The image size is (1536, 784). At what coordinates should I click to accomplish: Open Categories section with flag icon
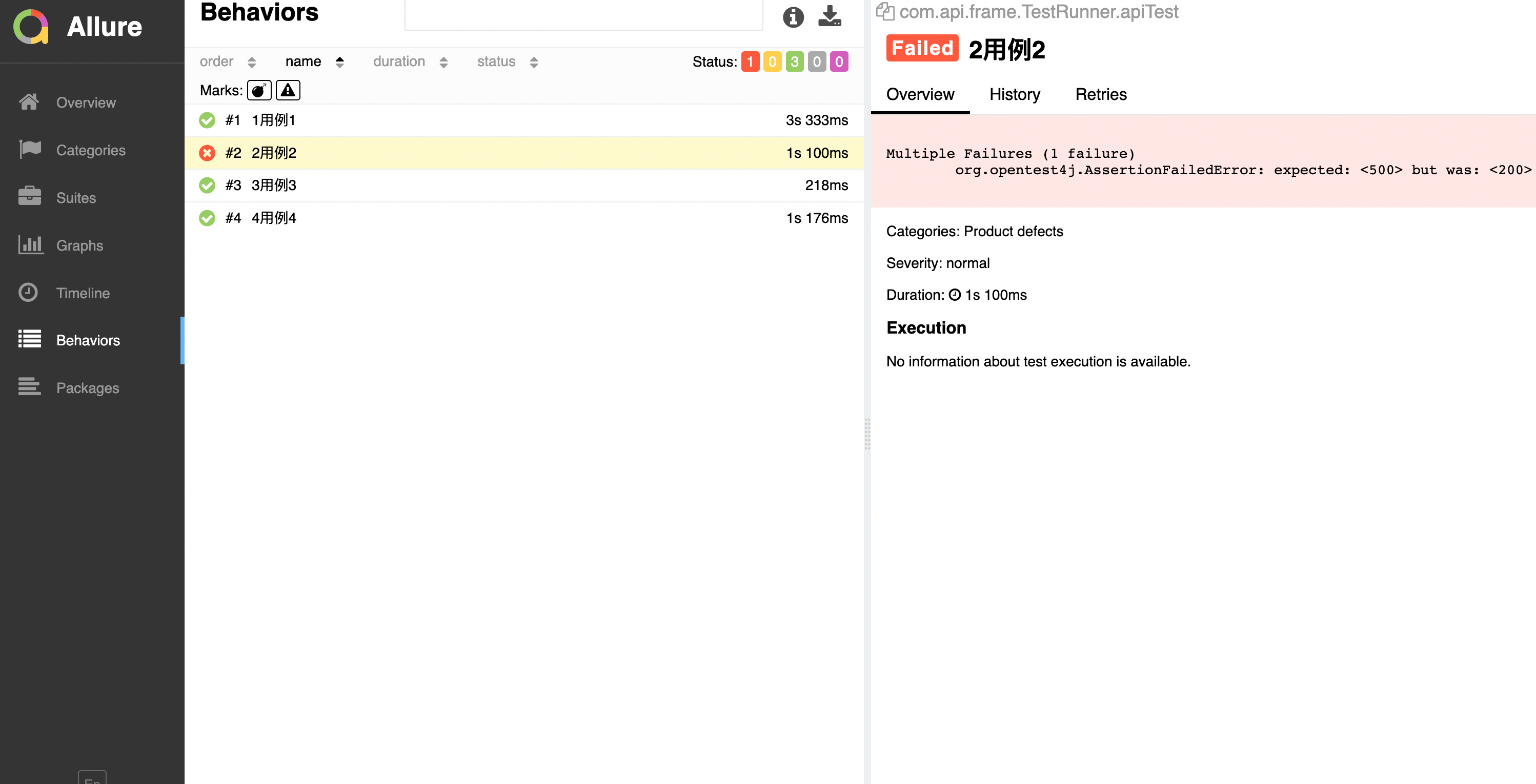(91, 150)
